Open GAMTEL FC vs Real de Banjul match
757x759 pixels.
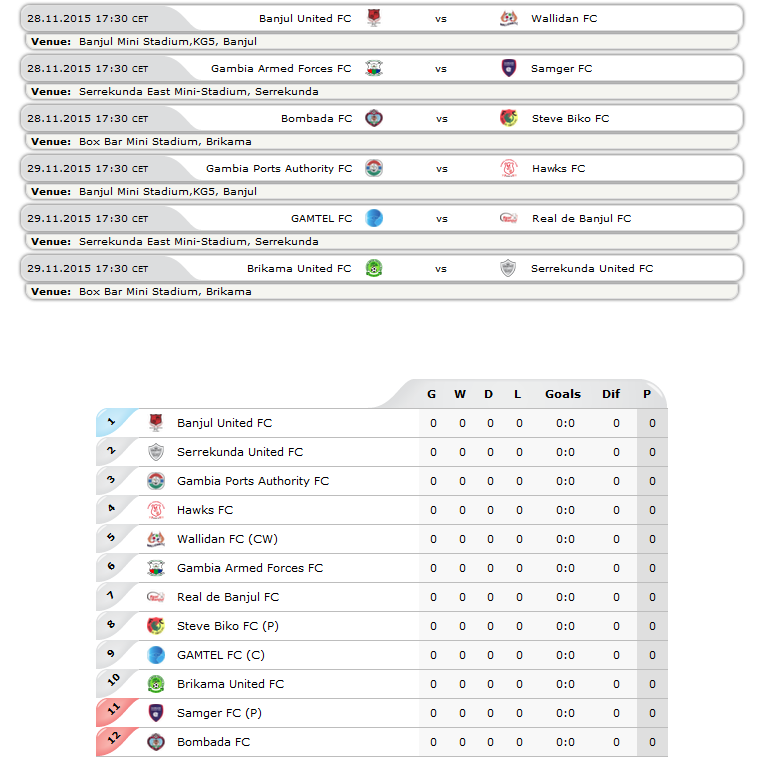point(382,218)
